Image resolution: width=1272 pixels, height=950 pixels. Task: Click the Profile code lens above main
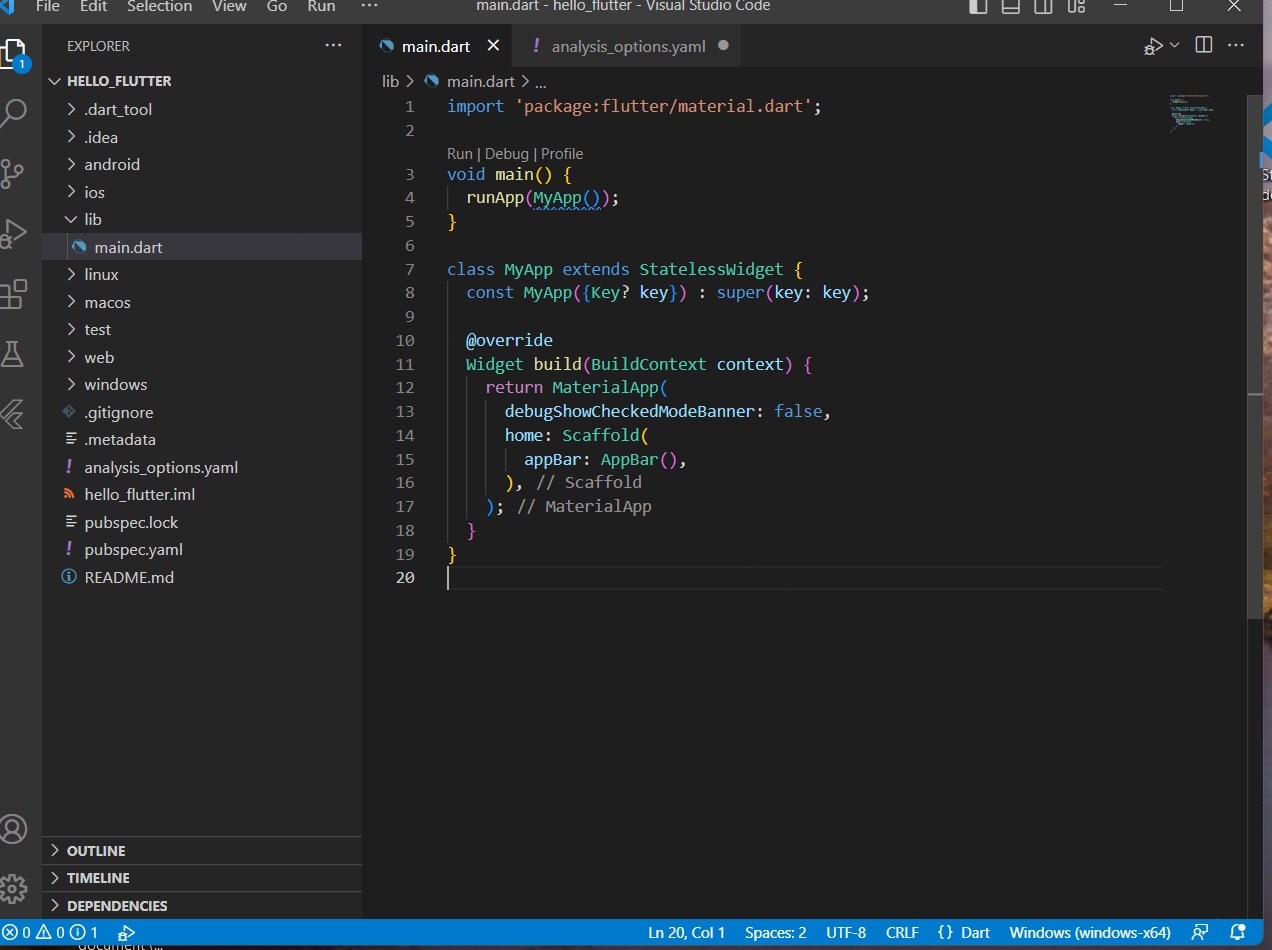pyautogui.click(x=562, y=154)
